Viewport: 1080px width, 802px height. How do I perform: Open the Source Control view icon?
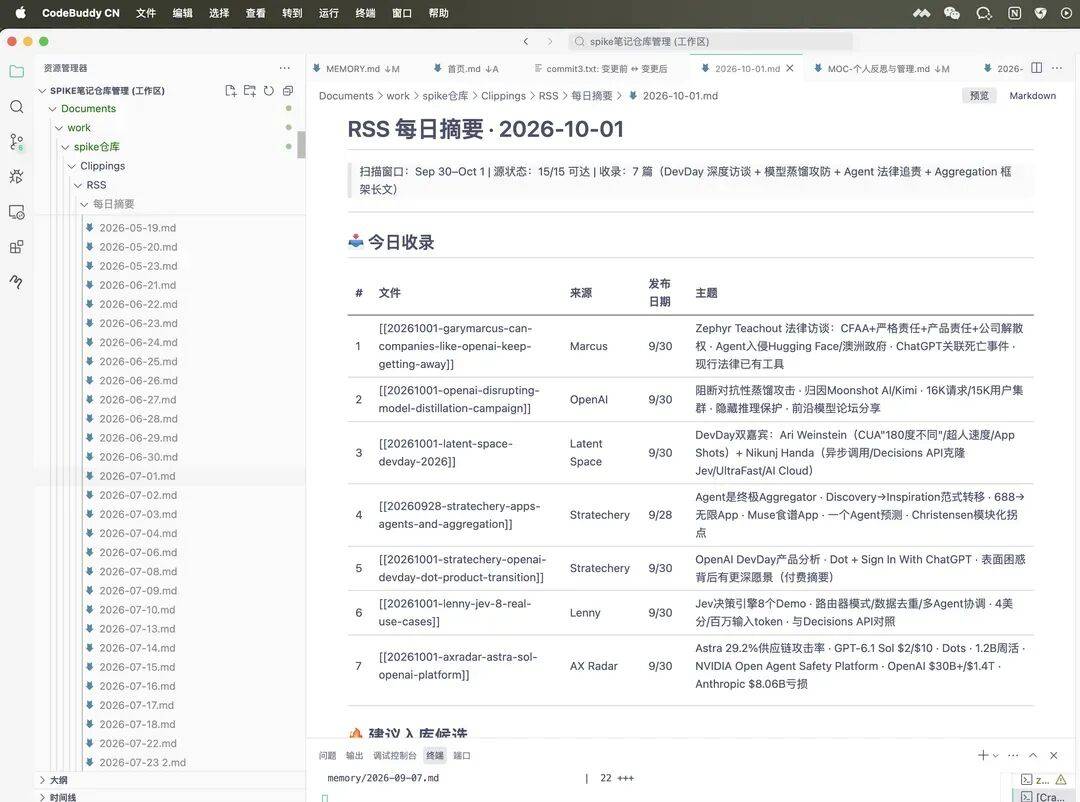pos(17,142)
